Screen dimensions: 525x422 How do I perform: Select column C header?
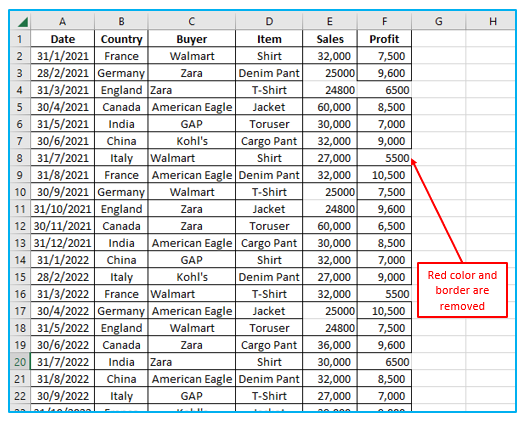[x=192, y=22]
